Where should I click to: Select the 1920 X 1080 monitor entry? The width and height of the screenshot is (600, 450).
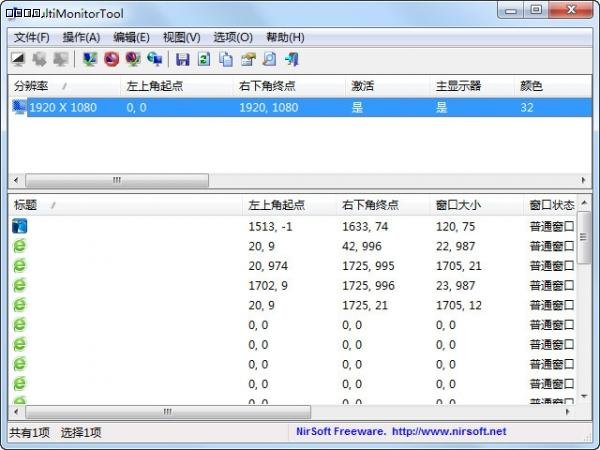(300, 107)
